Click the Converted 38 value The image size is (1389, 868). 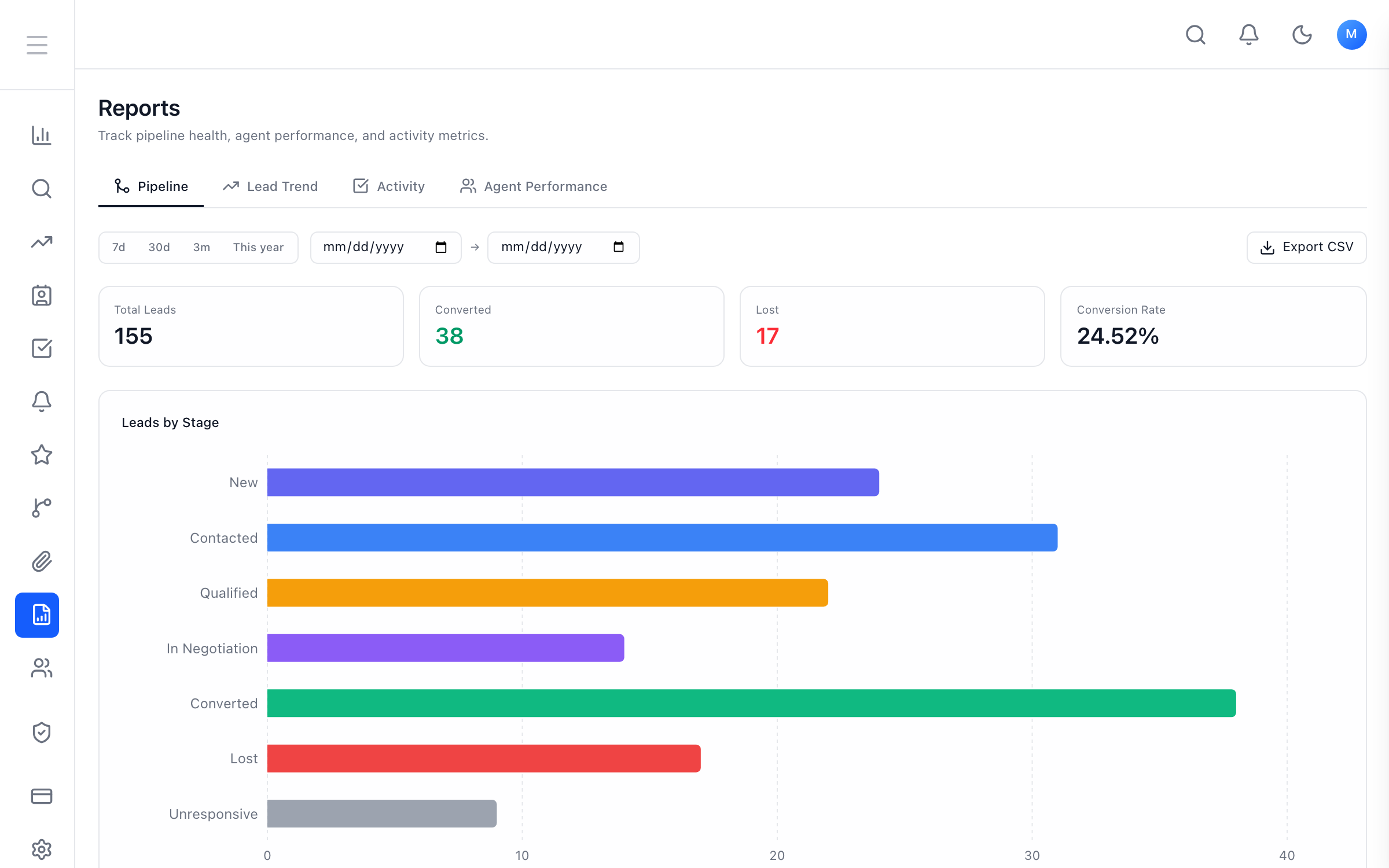pyautogui.click(x=450, y=336)
